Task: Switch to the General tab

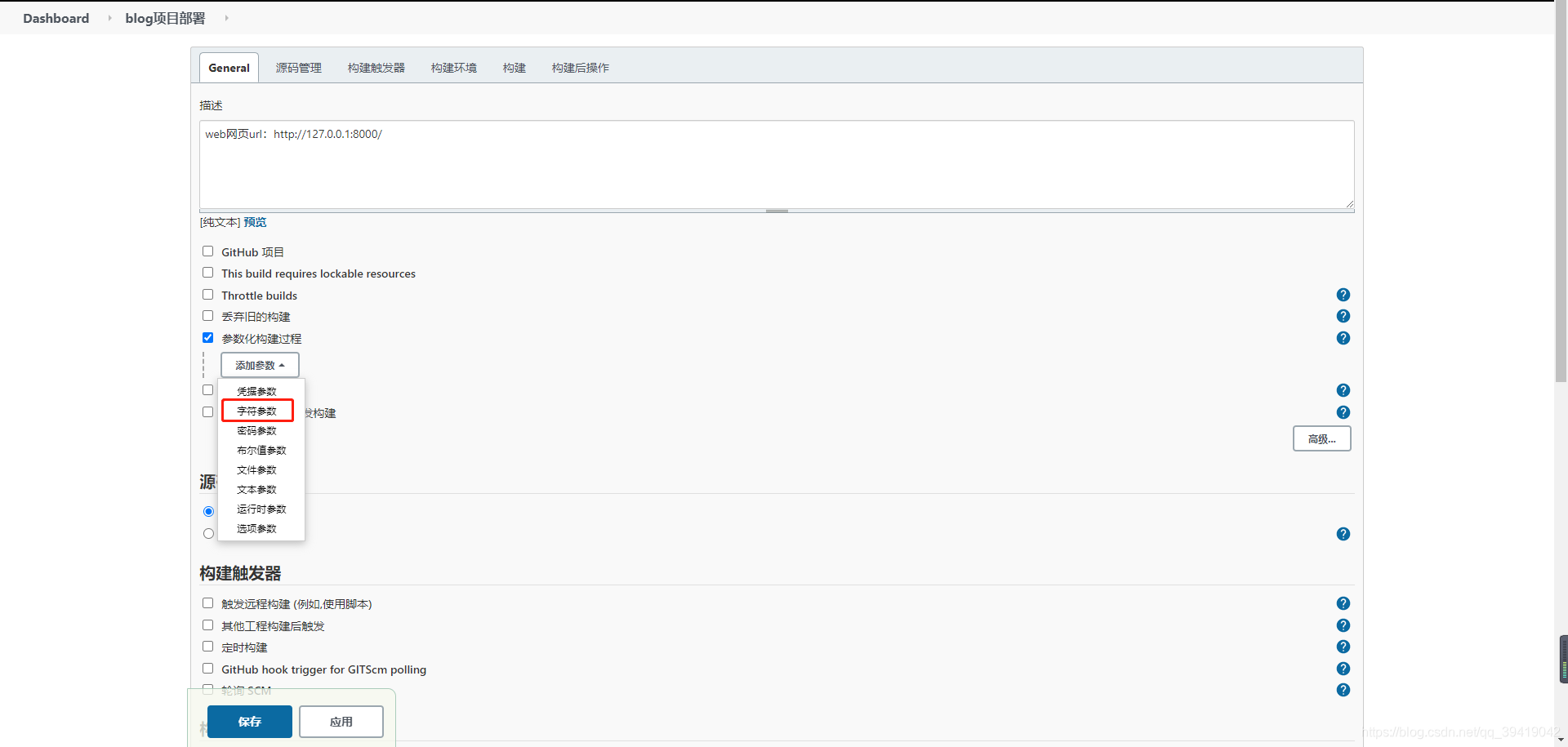Action: click(x=229, y=68)
